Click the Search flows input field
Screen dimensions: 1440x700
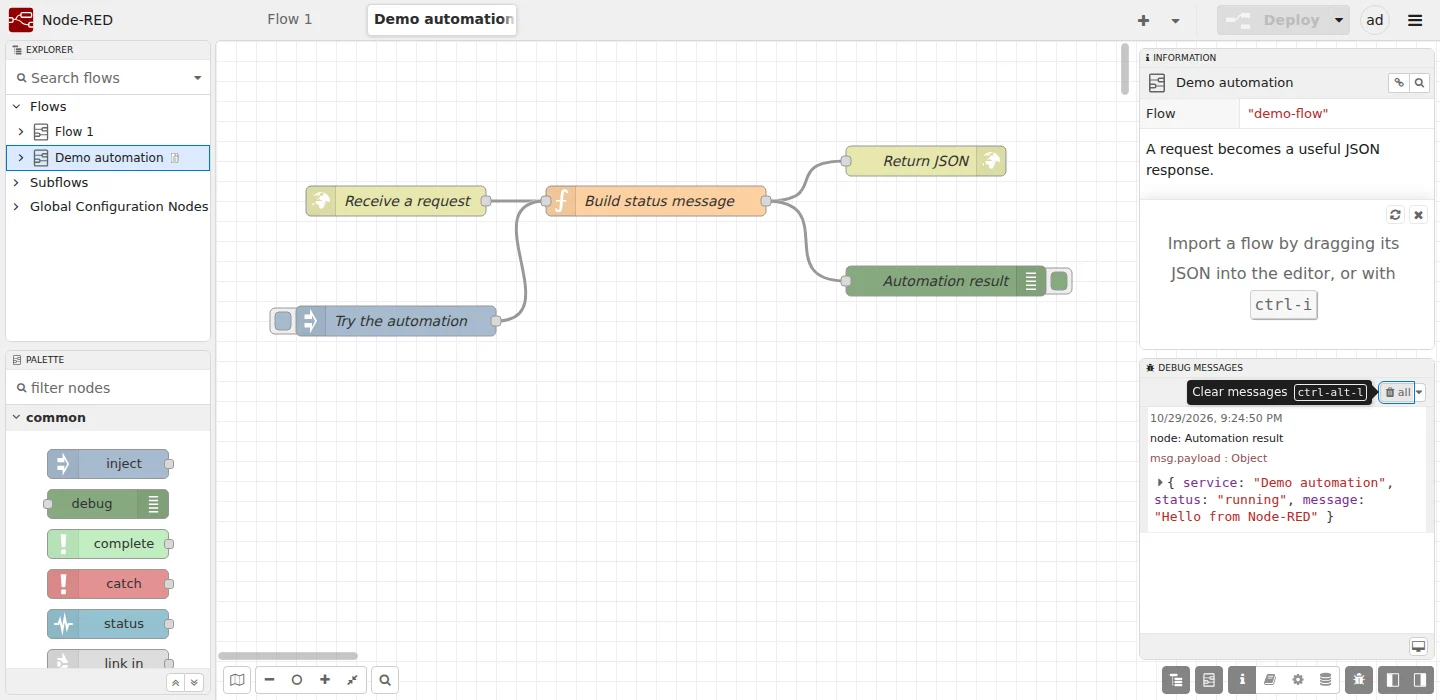pyautogui.click(x=98, y=78)
